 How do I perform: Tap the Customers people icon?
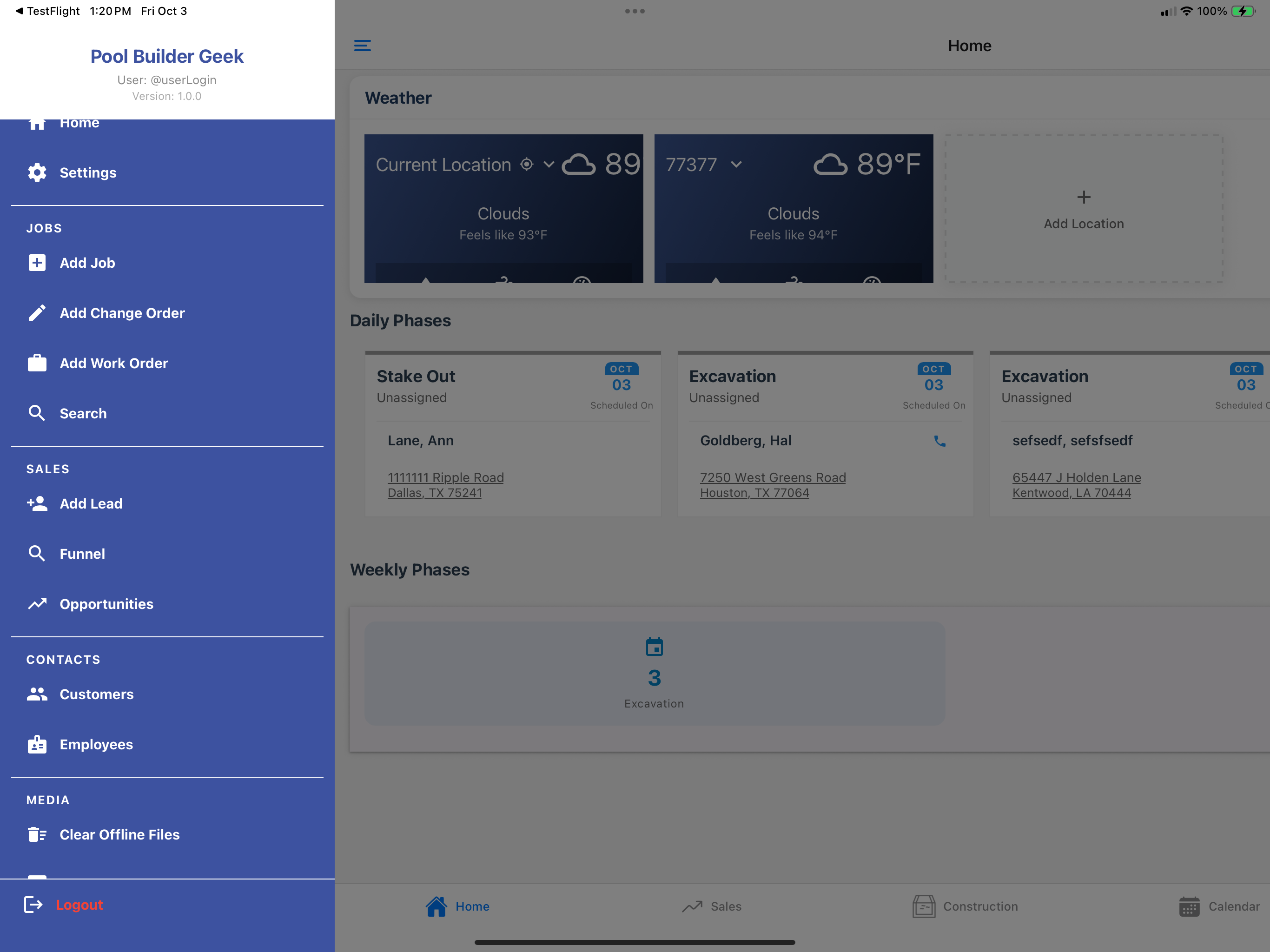tap(37, 694)
